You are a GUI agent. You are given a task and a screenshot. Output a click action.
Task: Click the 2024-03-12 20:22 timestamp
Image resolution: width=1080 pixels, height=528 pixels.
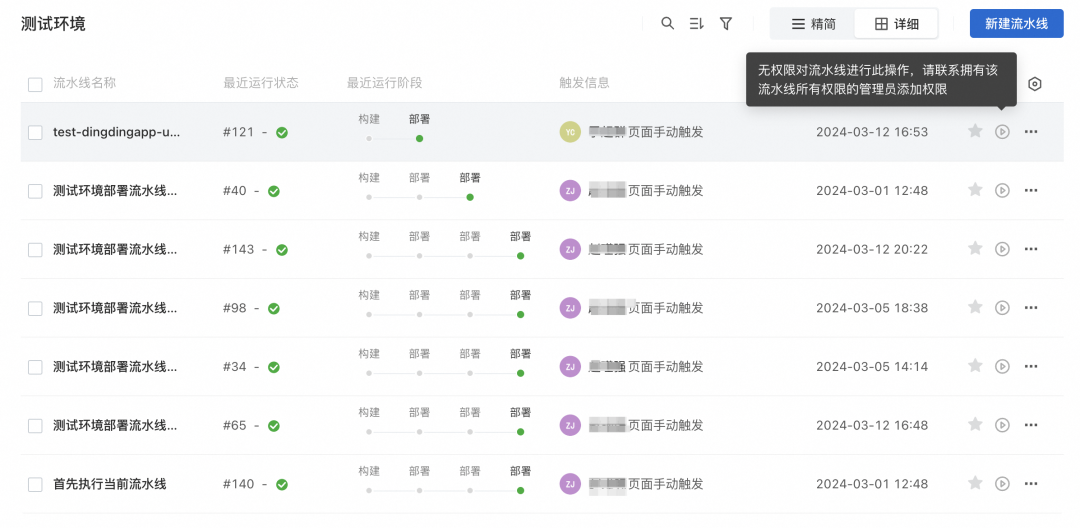click(872, 249)
